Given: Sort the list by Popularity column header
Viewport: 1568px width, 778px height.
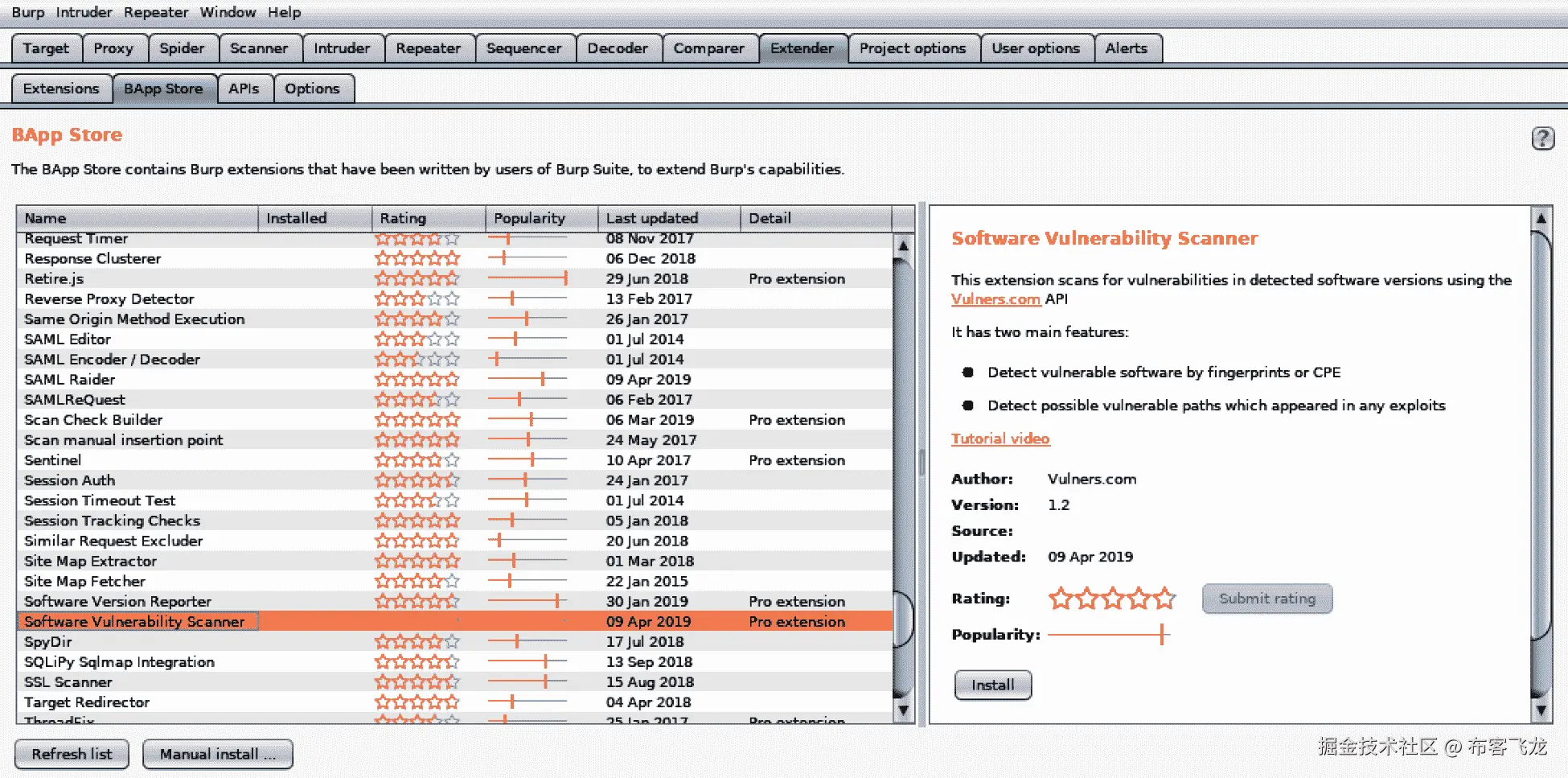Looking at the screenshot, I should (x=542, y=218).
